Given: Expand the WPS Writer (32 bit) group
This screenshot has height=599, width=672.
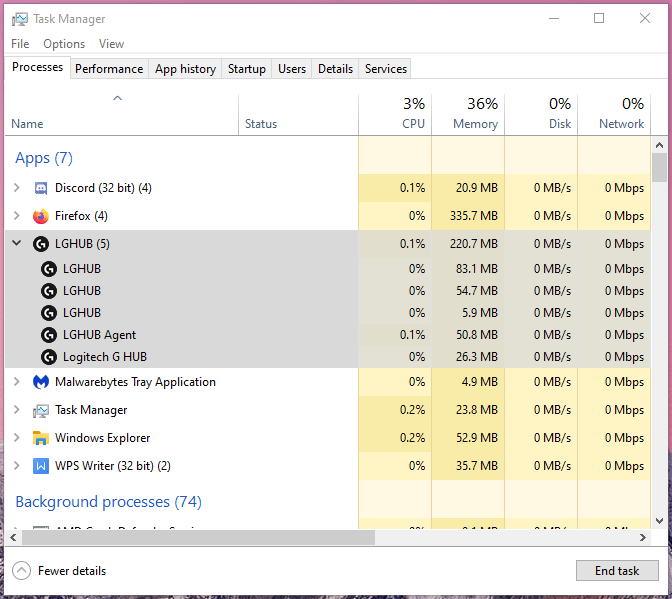Looking at the screenshot, I should coord(16,465).
